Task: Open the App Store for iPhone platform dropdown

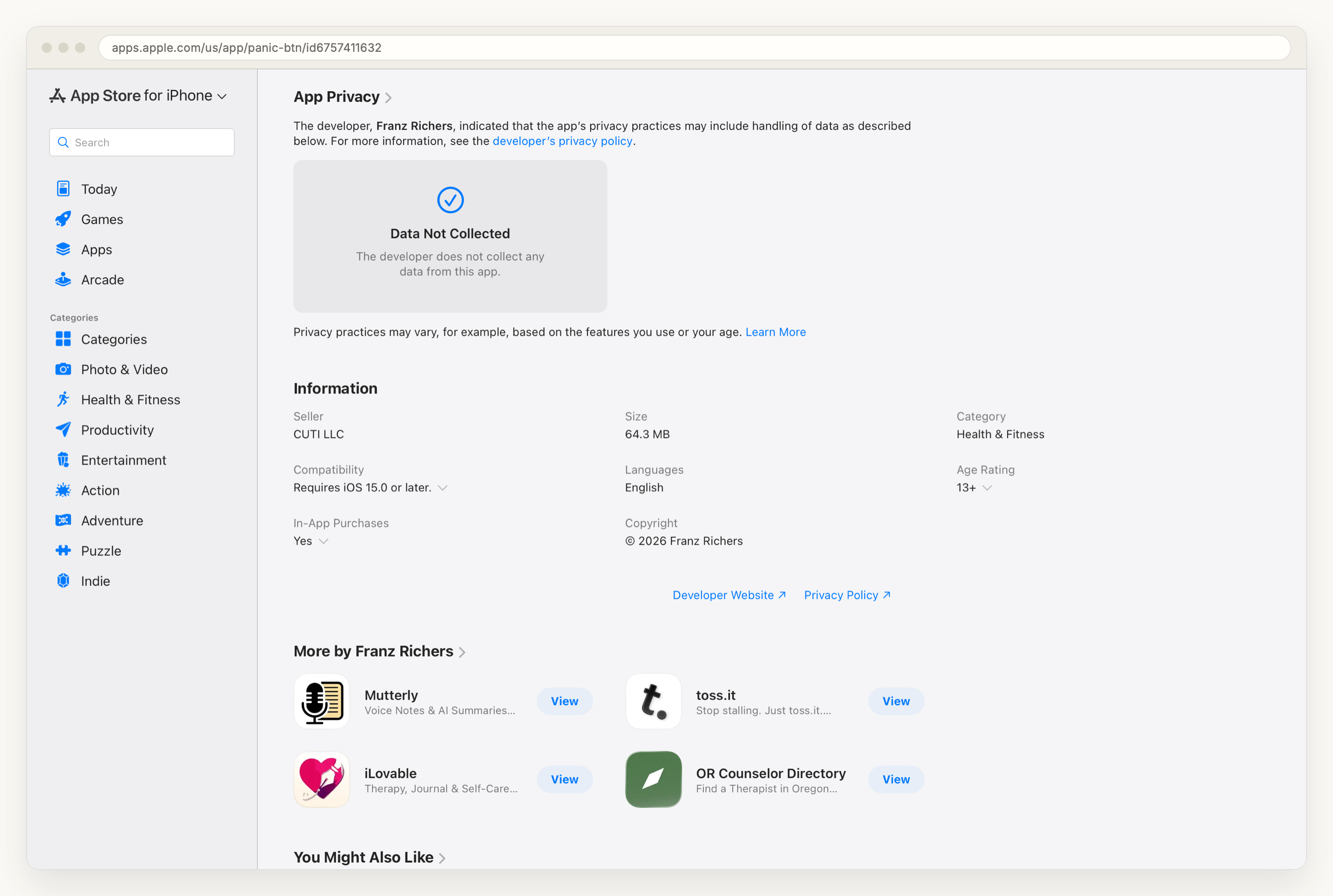Action: point(139,95)
